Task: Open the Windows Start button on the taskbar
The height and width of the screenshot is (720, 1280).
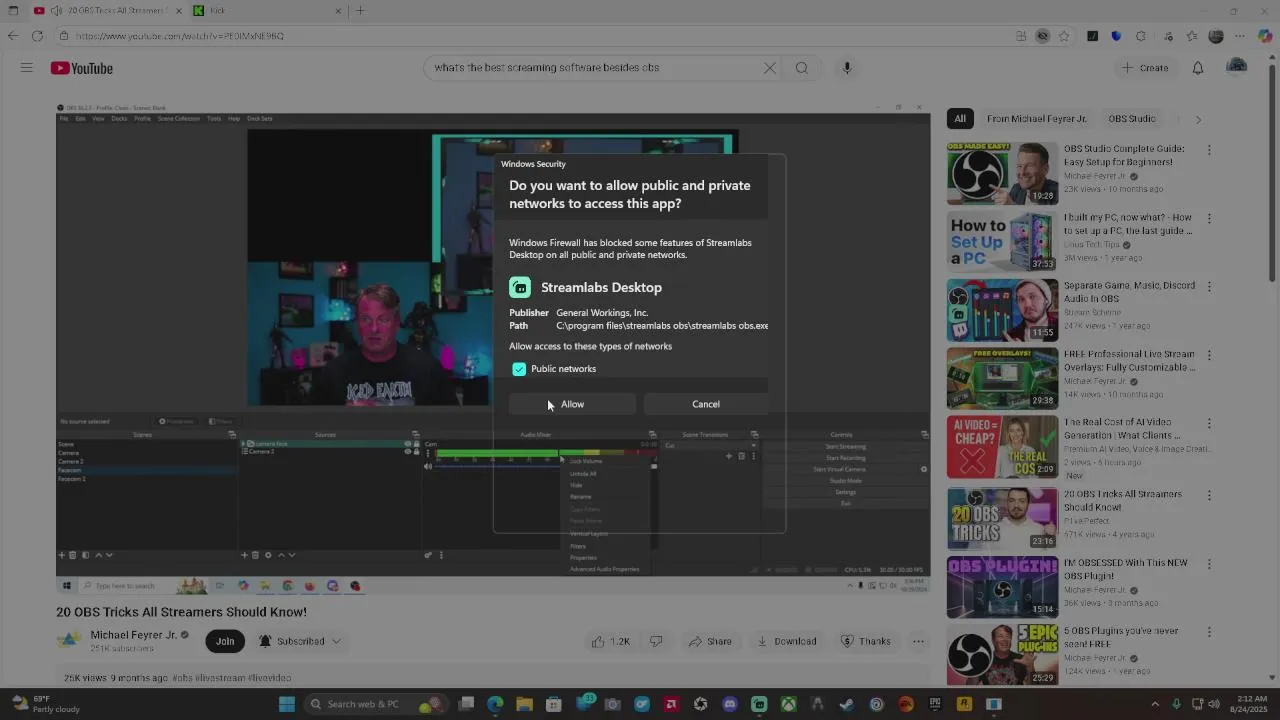Action: pos(287,704)
